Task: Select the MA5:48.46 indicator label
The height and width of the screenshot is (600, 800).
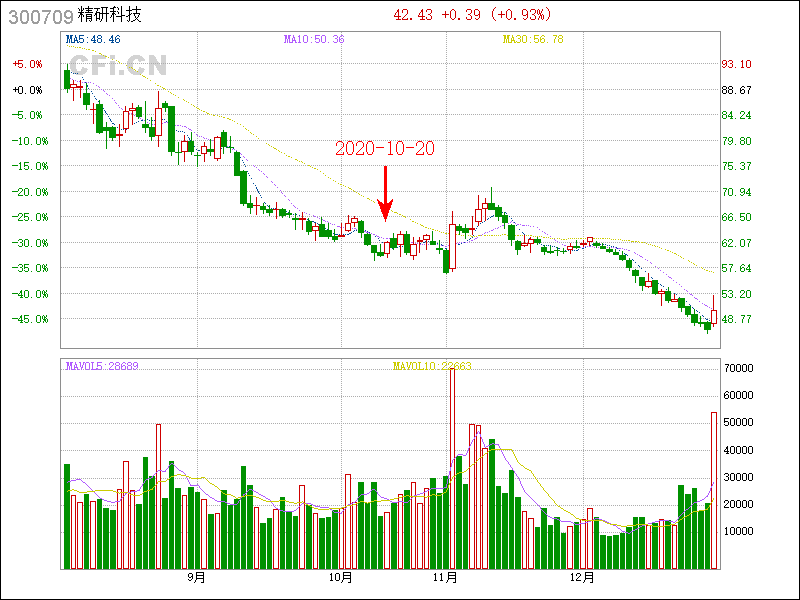Action: pos(93,39)
